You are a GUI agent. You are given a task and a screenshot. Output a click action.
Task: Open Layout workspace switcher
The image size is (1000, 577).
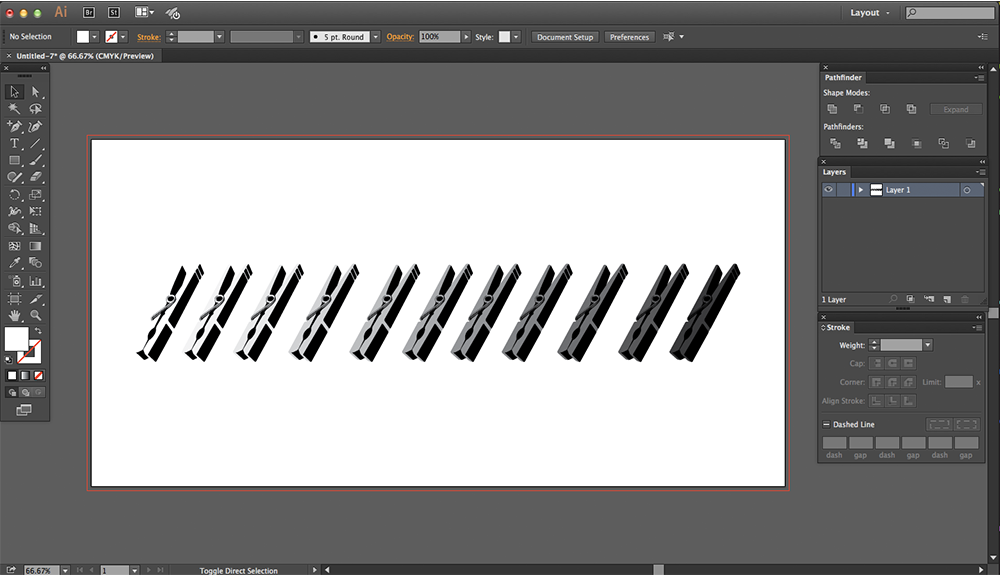tap(869, 13)
